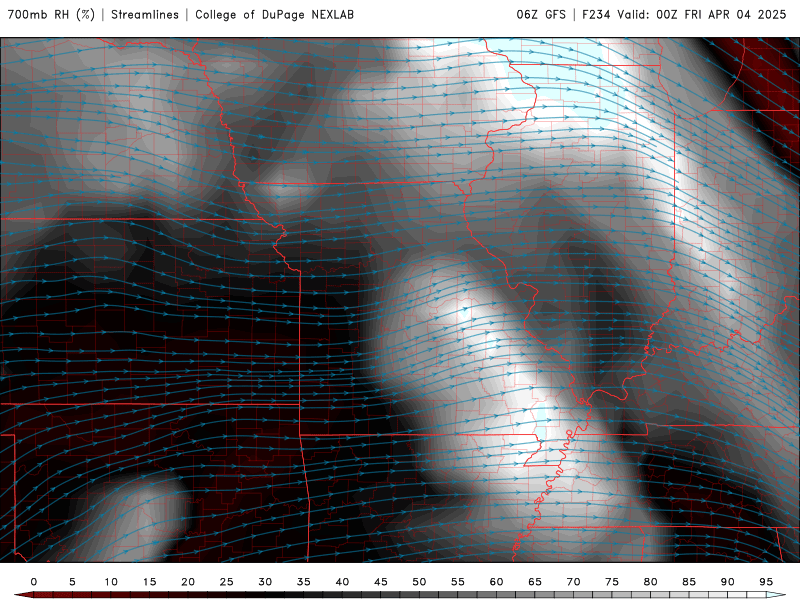The image size is (800, 600).
Task: Click color bar segment between 90 and 95
Action: [x=746, y=595]
